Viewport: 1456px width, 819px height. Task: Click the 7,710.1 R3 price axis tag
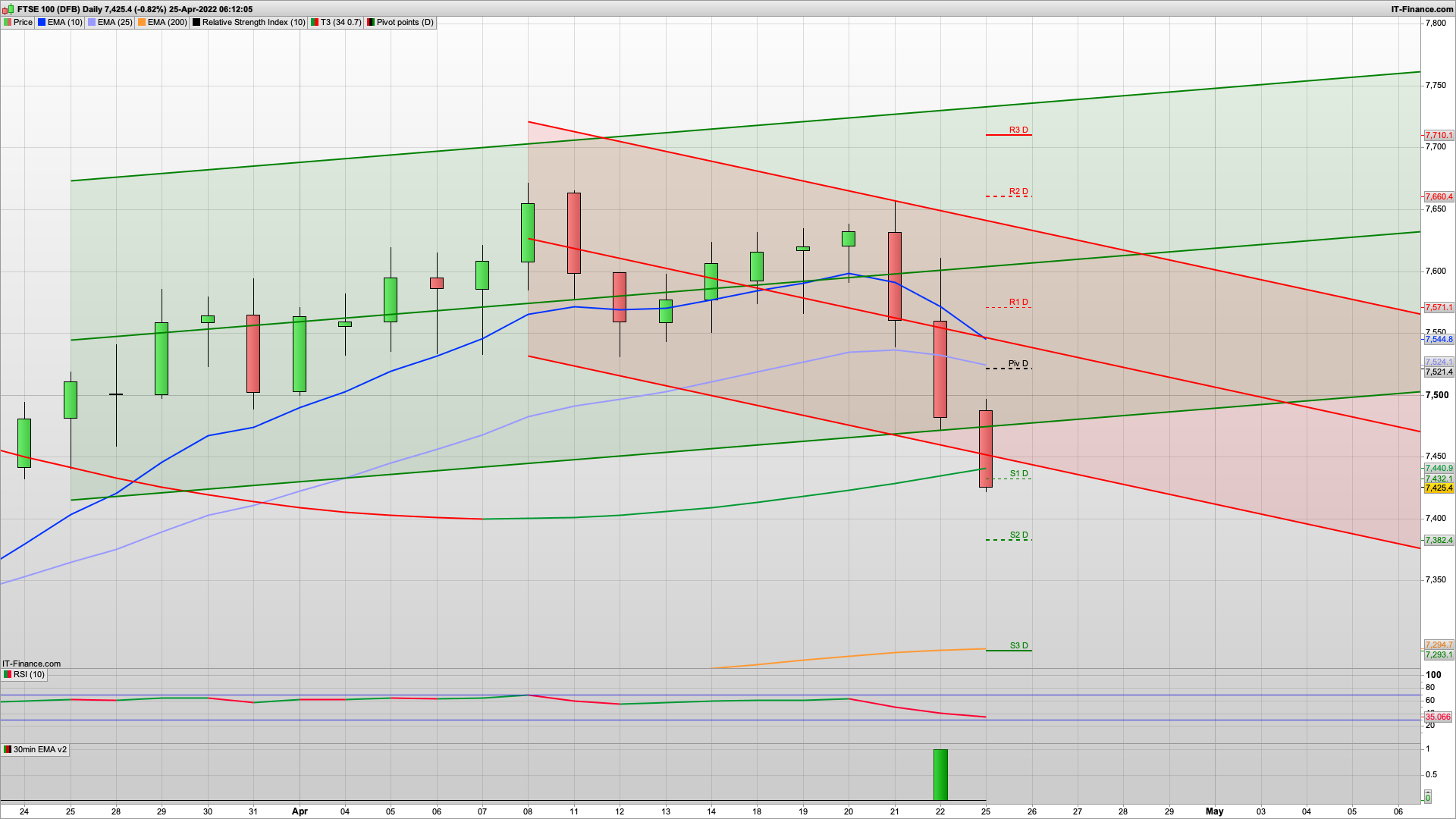point(1439,136)
